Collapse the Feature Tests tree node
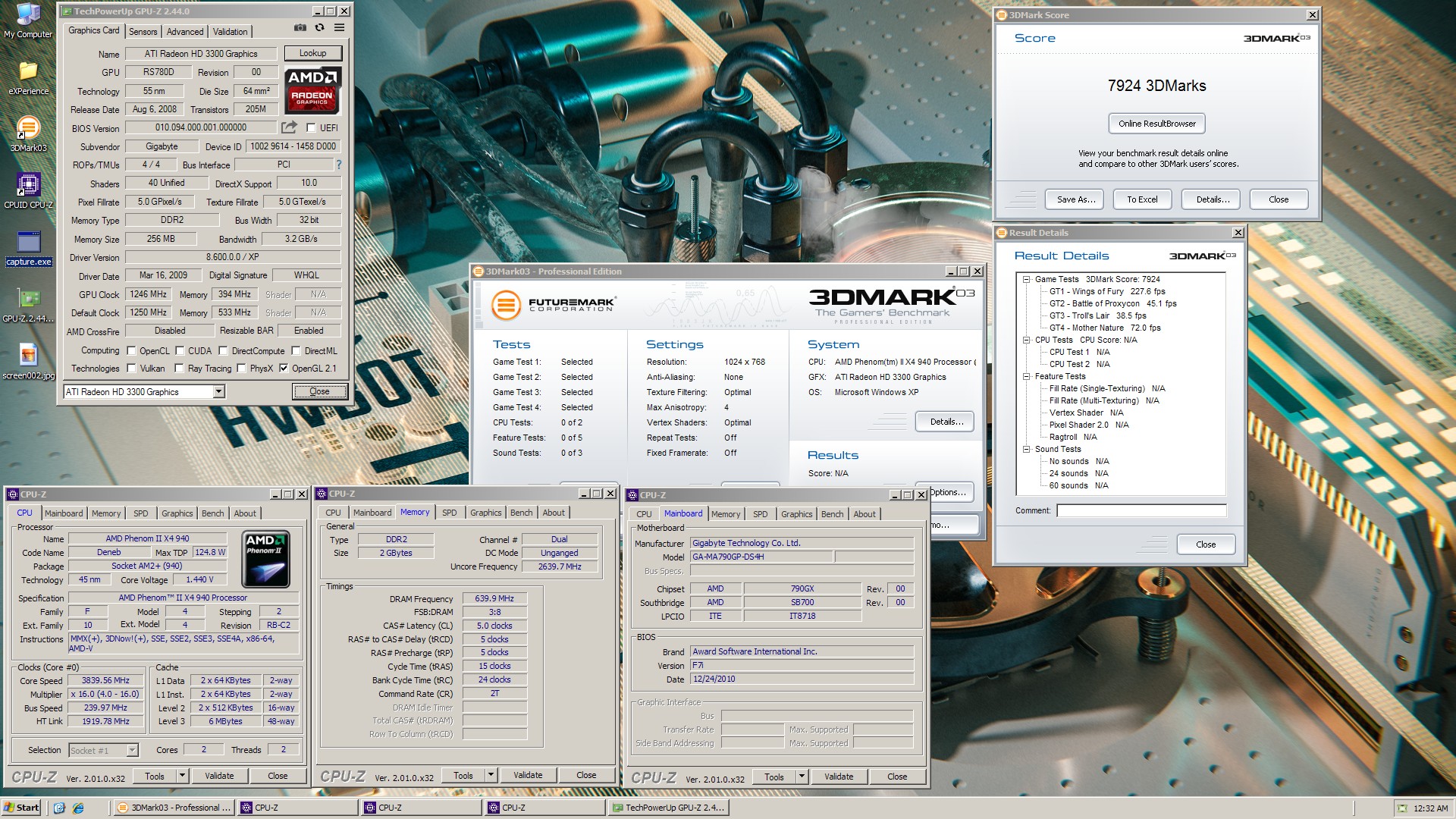The height and width of the screenshot is (819, 1456). point(1026,377)
